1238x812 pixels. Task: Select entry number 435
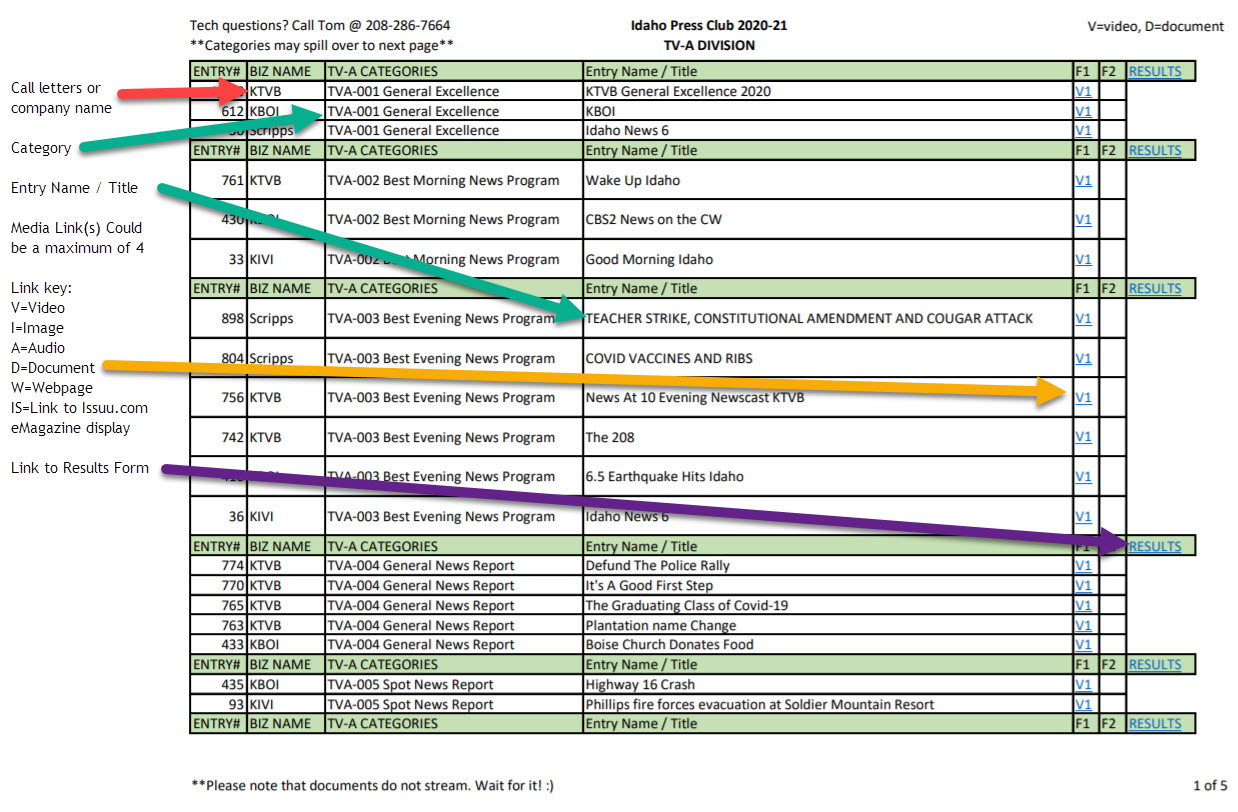pyautogui.click(x=232, y=685)
